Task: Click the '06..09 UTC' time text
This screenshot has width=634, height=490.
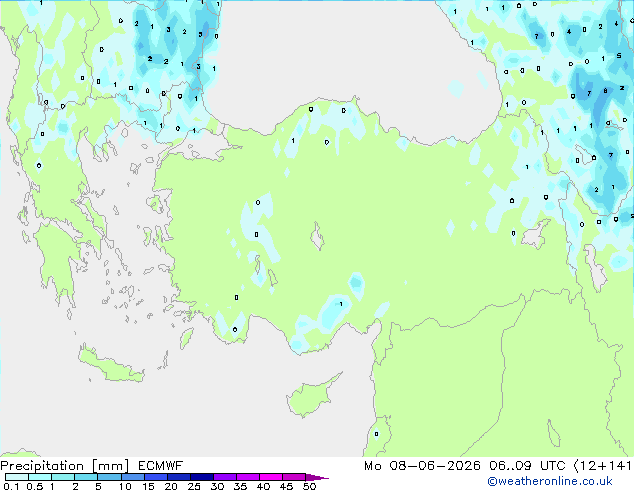Action: (527, 466)
